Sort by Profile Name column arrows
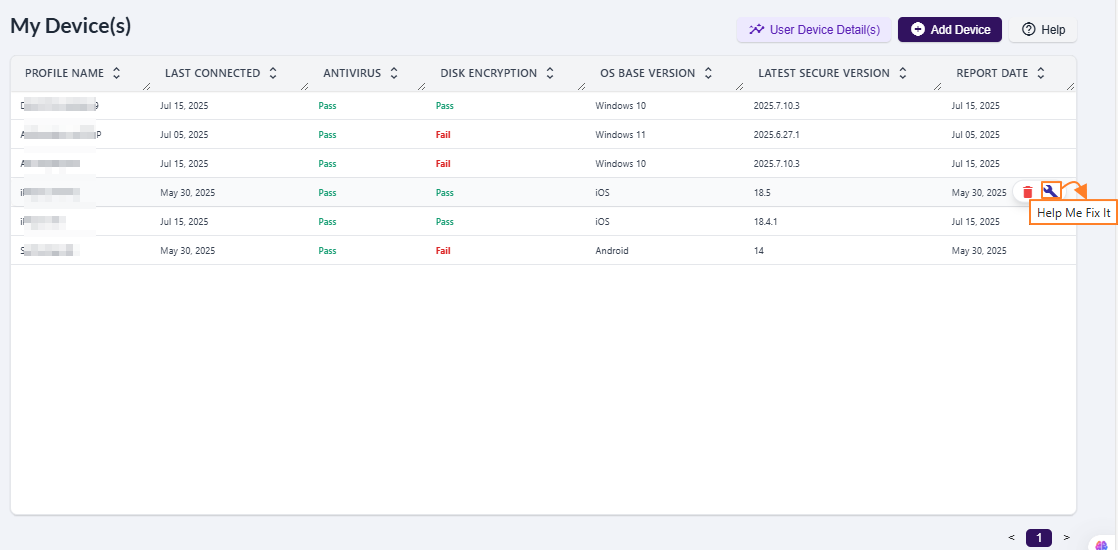 [x=117, y=73]
